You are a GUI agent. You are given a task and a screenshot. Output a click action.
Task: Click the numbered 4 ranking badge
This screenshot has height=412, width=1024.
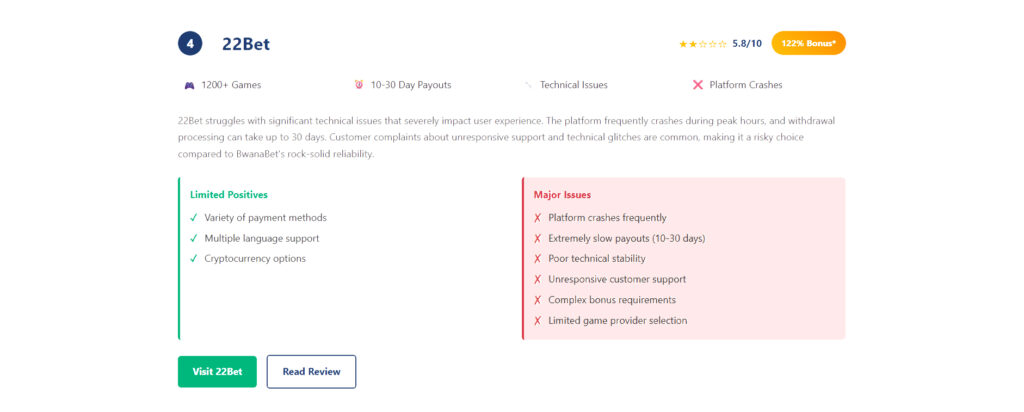[x=190, y=44]
